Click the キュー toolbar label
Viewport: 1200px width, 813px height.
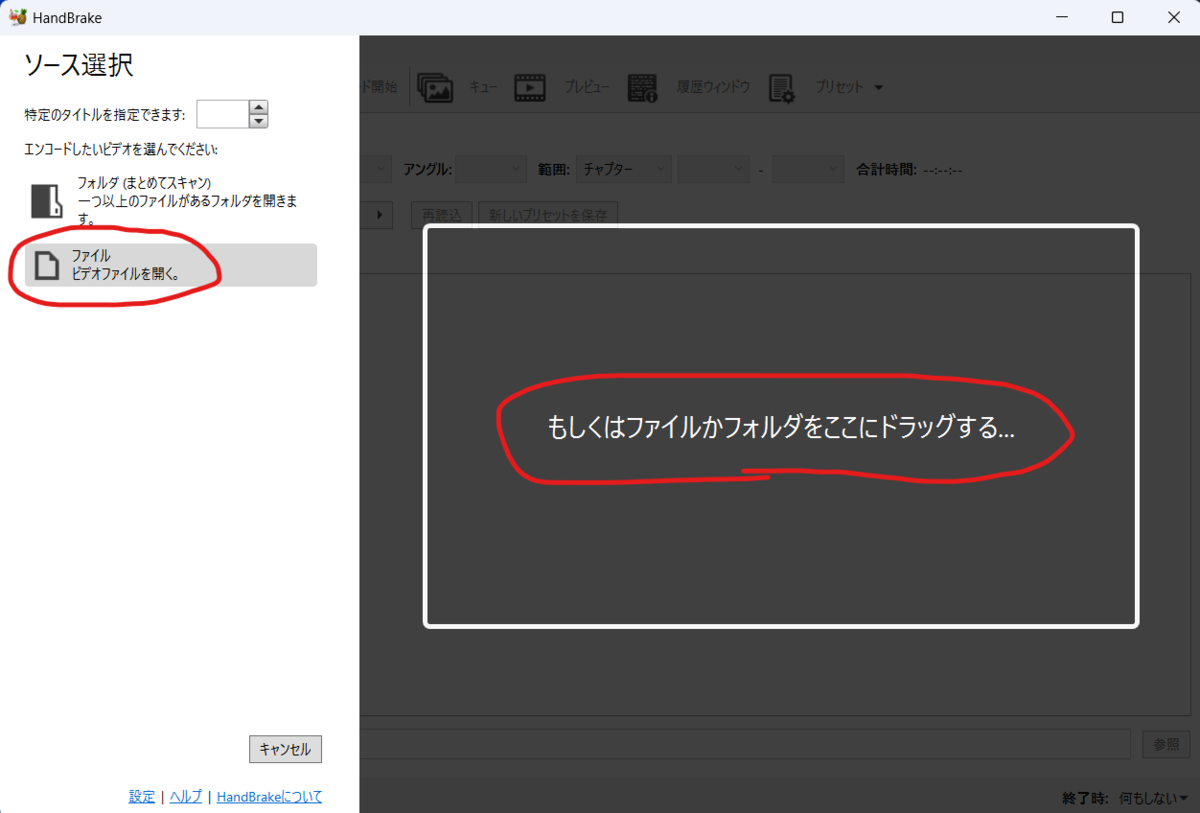[484, 87]
